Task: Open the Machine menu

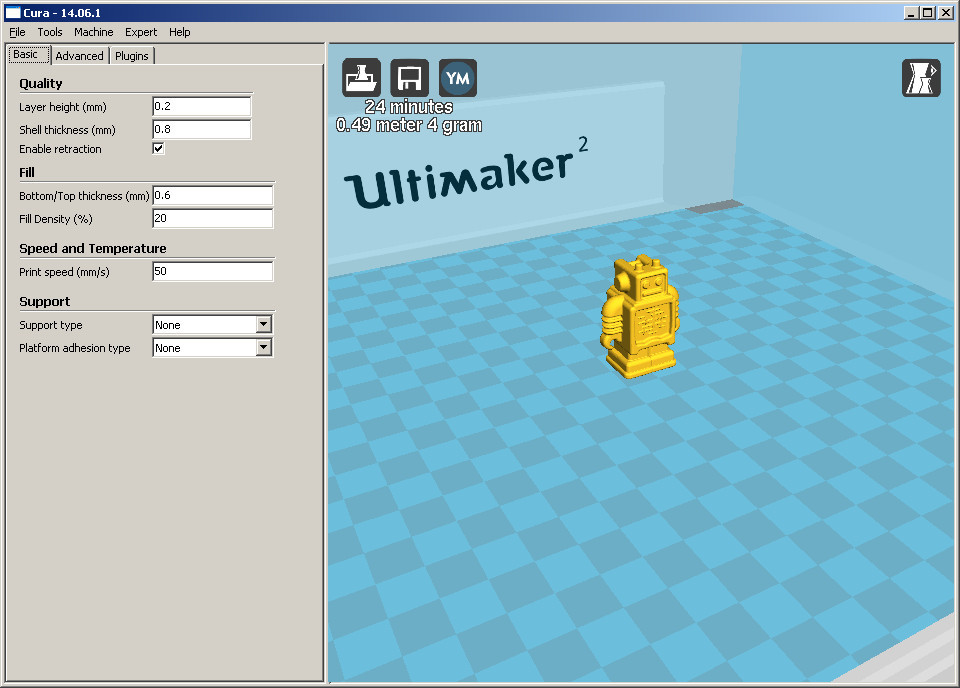Action: [x=94, y=32]
